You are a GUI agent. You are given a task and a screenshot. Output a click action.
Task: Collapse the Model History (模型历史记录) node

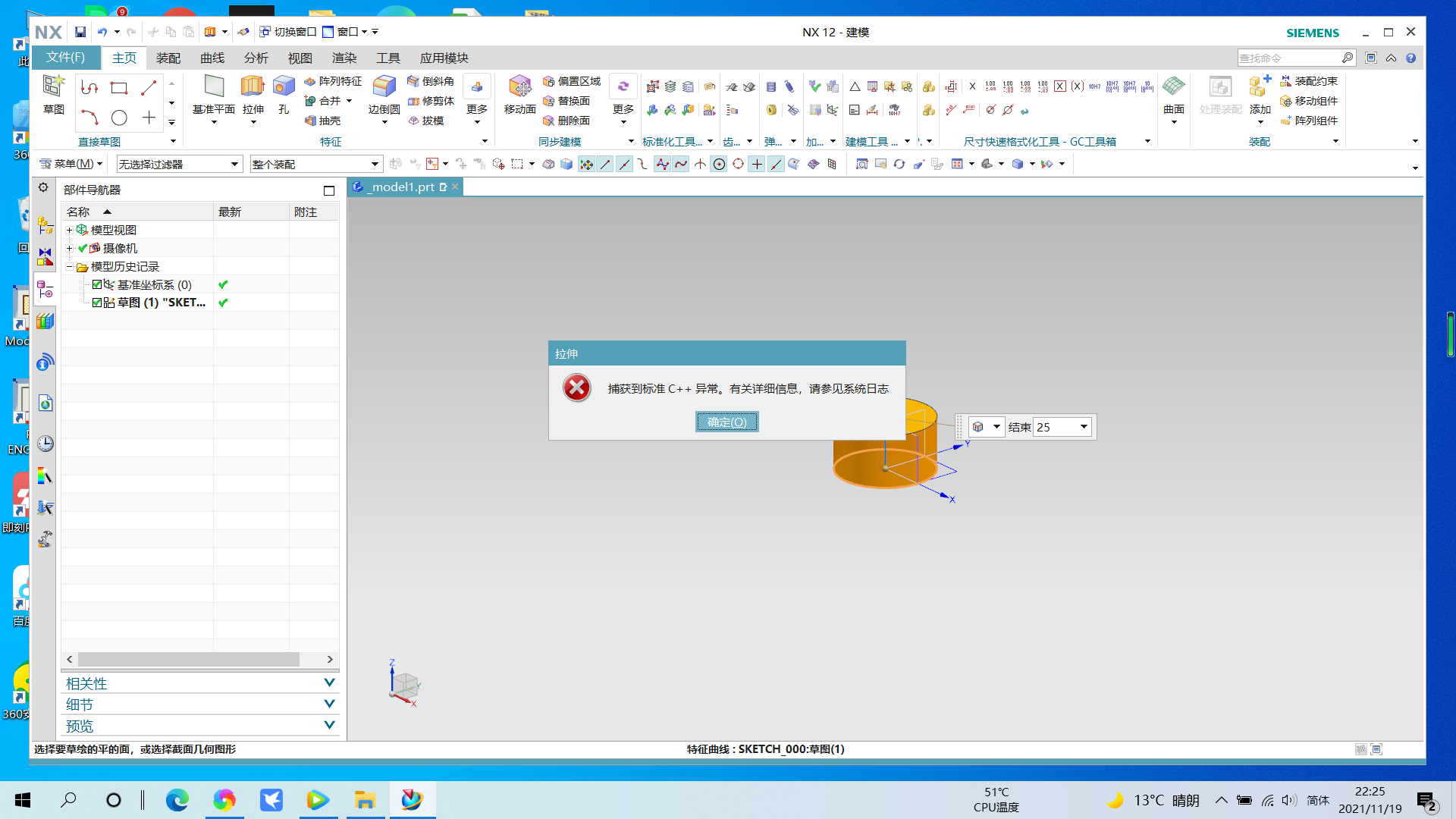pyautogui.click(x=70, y=266)
